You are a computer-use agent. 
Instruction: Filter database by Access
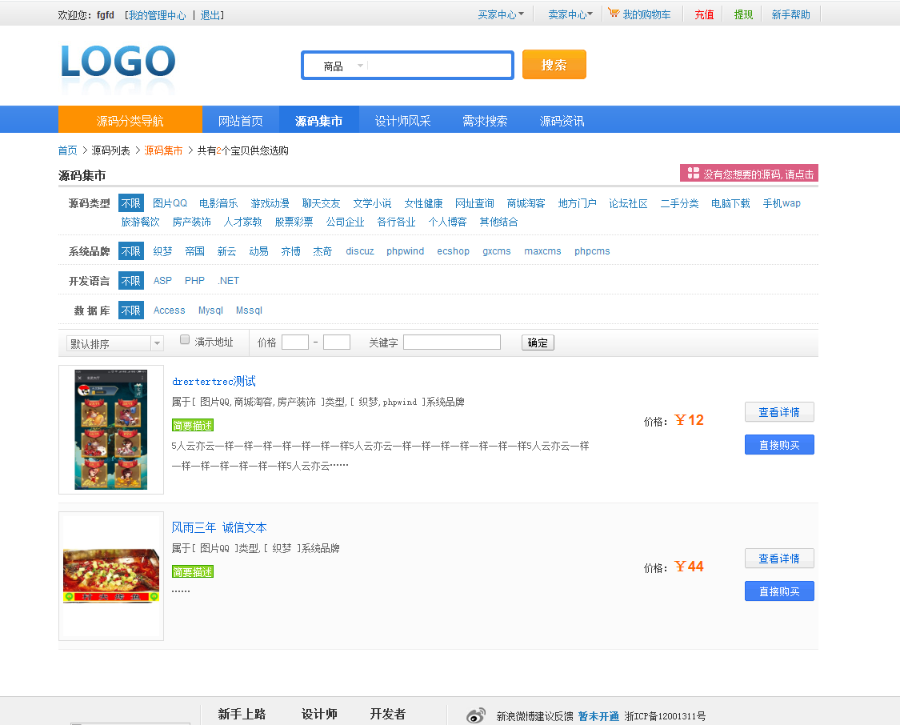pyautogui.click(x=169, y=311)
